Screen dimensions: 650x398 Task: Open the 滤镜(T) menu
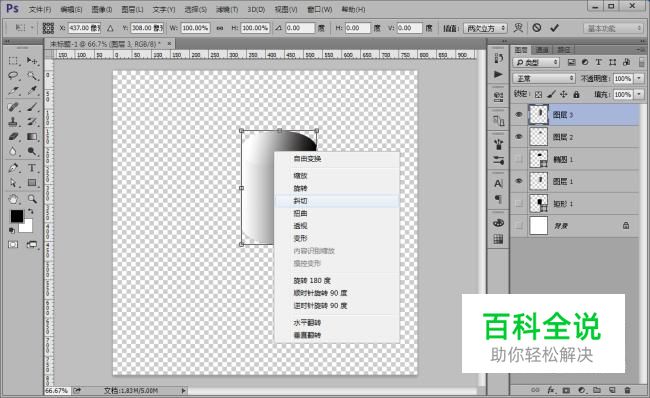tap(227, 10)
